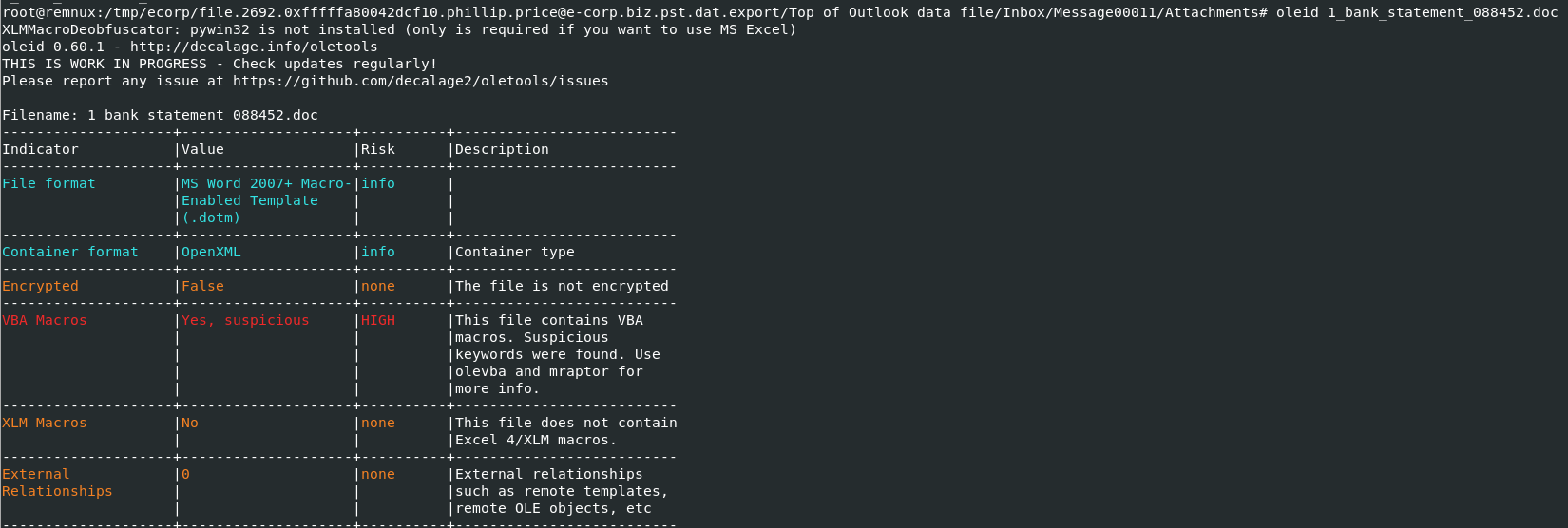The width and height of the screenshot is (1568, 528).
Task: Click the 'XLM Macros' indicator label
Action: coord(45,423)
